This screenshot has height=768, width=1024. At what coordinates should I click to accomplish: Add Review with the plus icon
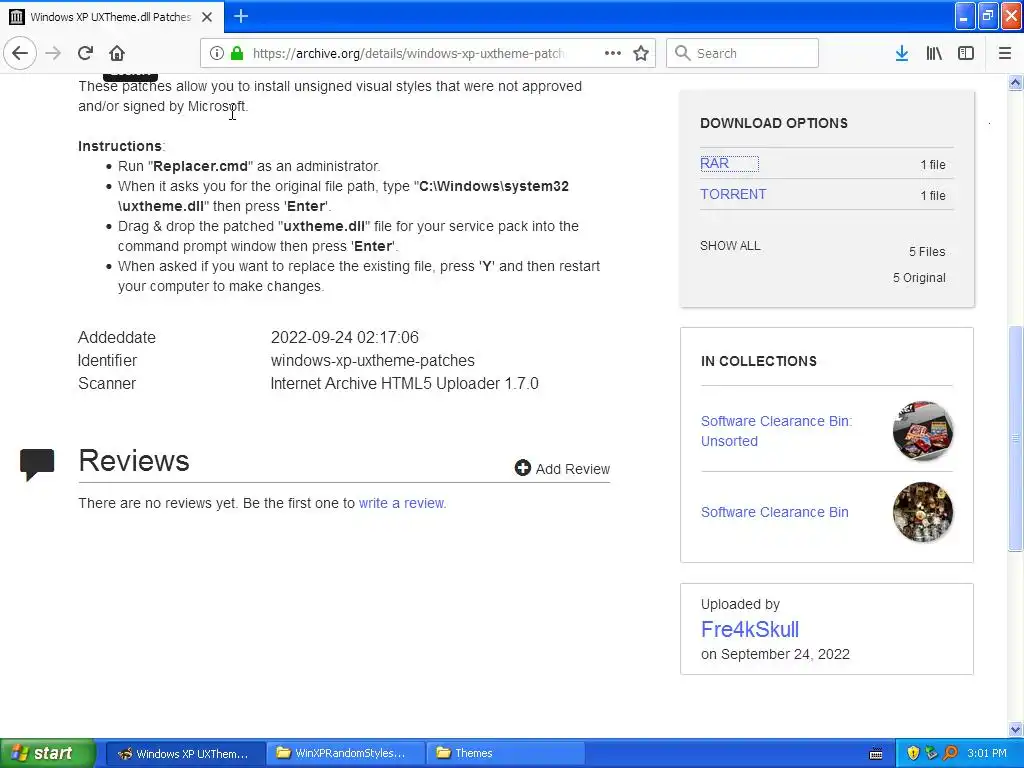tap(562, 468)
